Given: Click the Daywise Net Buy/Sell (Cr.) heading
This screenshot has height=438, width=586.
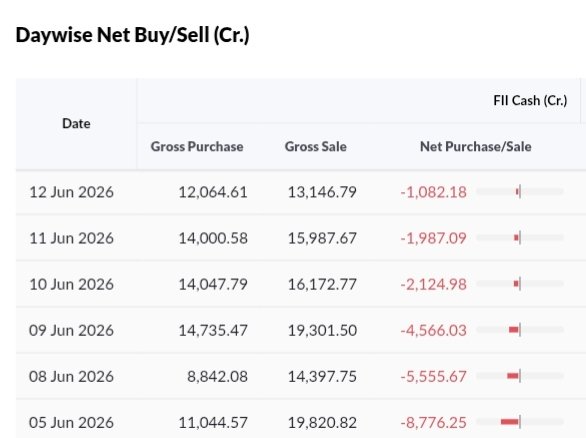Looking at the screenshot, I should (133, 35).
